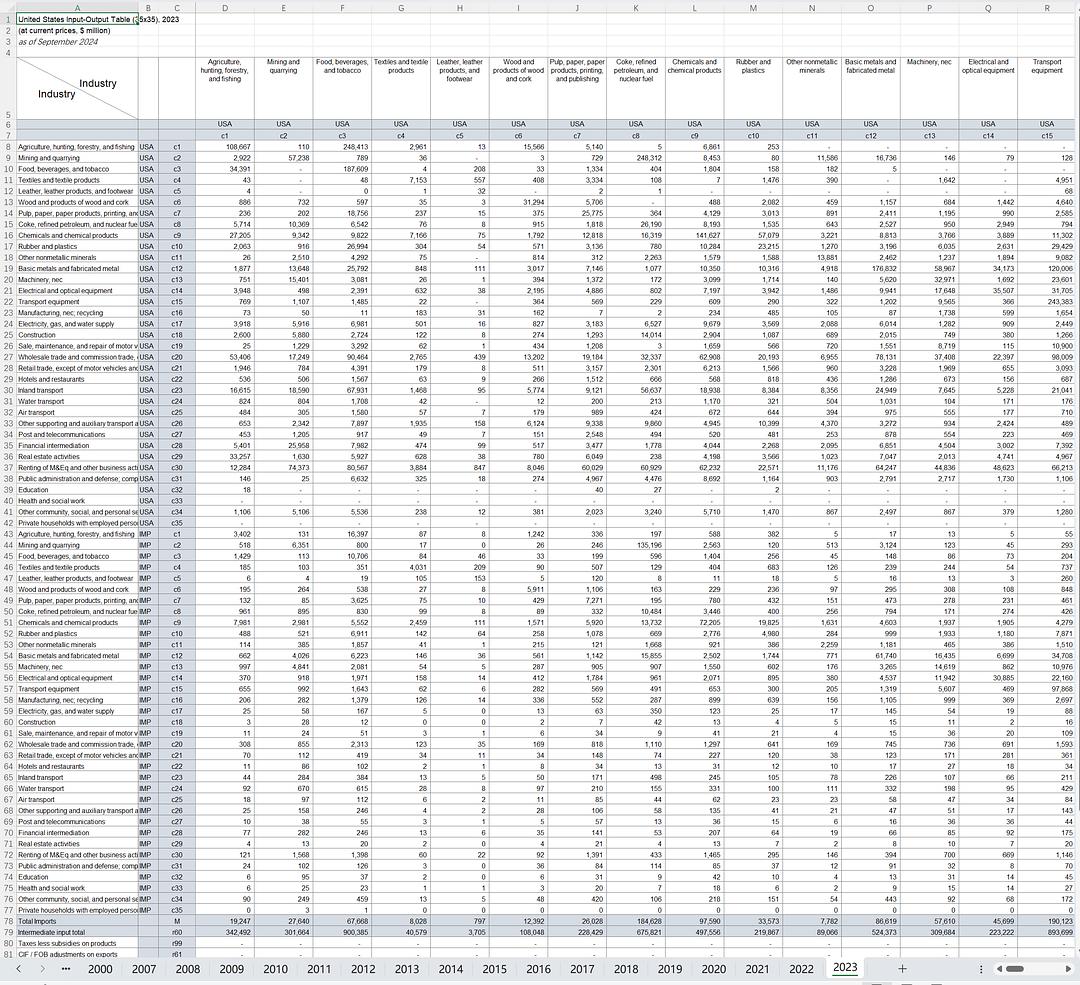Click the plus icon to add a new sheet
This screenshot has height=985, width=1080.
(x=900, y=969)
